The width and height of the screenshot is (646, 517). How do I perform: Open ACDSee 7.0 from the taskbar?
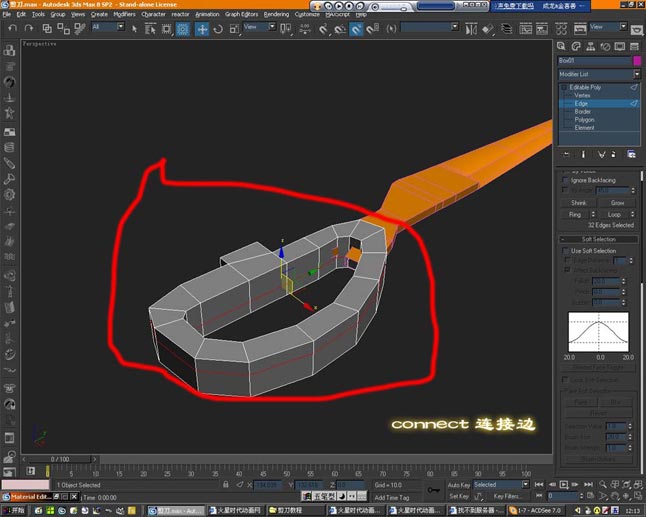538,510
